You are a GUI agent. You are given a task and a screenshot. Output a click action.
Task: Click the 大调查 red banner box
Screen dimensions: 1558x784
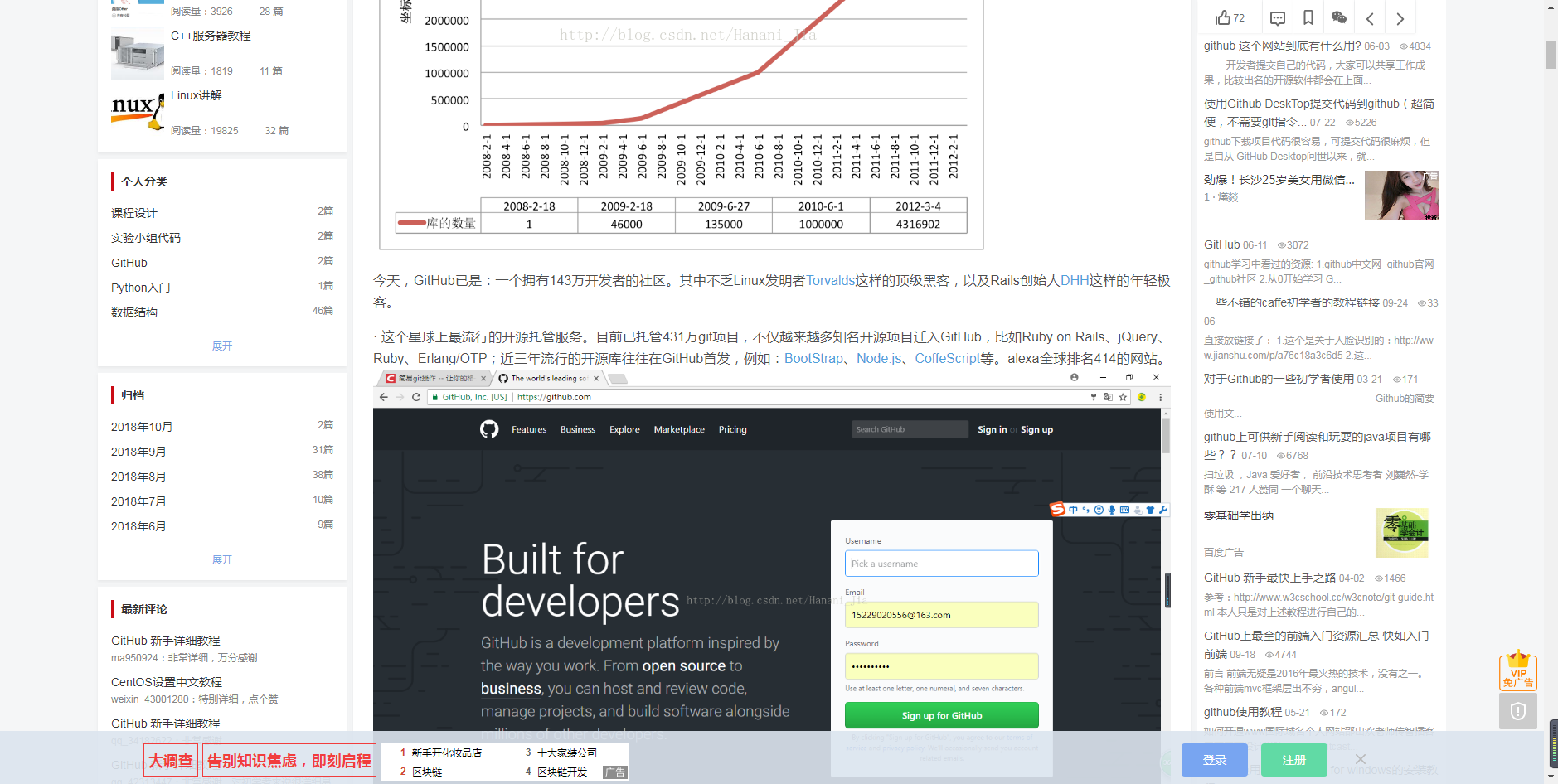pos(171,761)
